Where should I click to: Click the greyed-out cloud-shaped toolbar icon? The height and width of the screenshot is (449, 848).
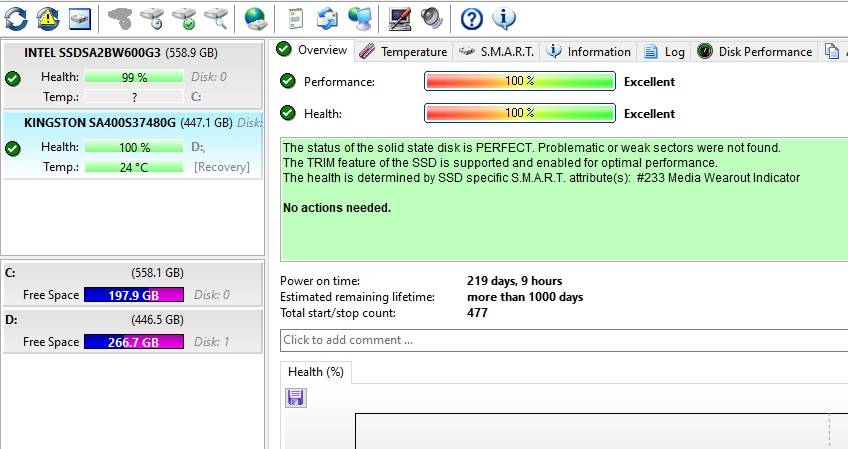point(120,19)
